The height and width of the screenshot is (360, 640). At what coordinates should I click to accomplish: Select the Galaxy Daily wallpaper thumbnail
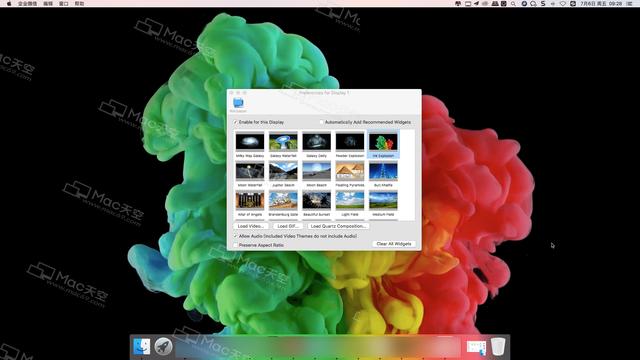(x=316, y=142)
